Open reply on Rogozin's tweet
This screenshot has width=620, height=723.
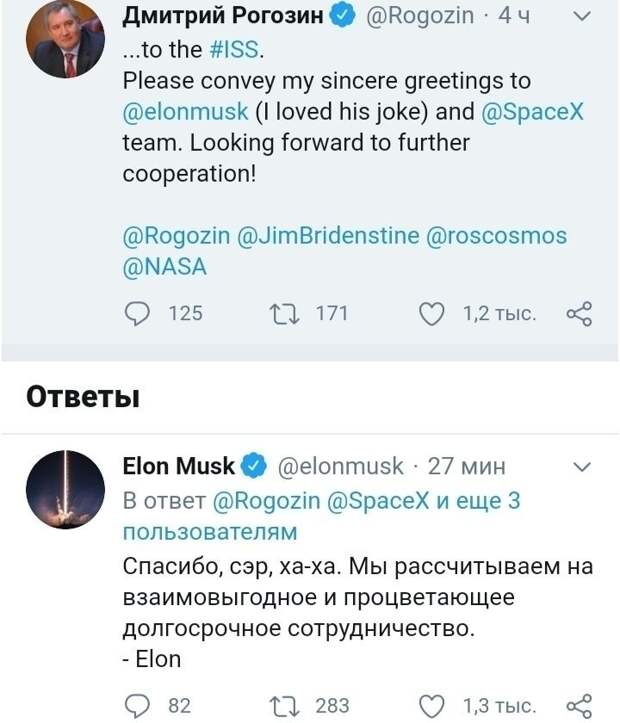coord(137,314)
